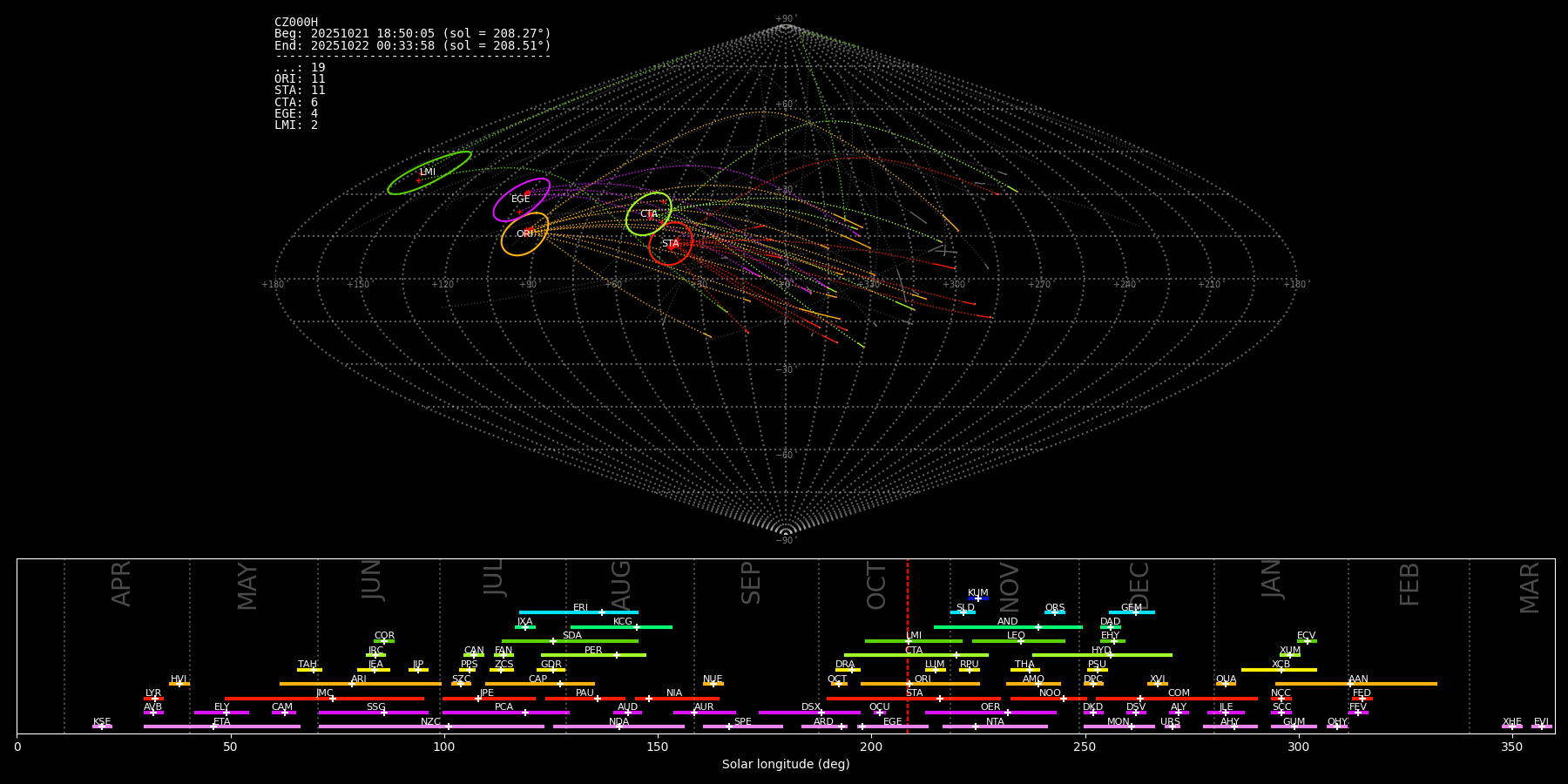Click the ETA shower bar in the timeline
Image resolution: width=1568 pixels, height=784 pixels.
click(x=222, y=727)
